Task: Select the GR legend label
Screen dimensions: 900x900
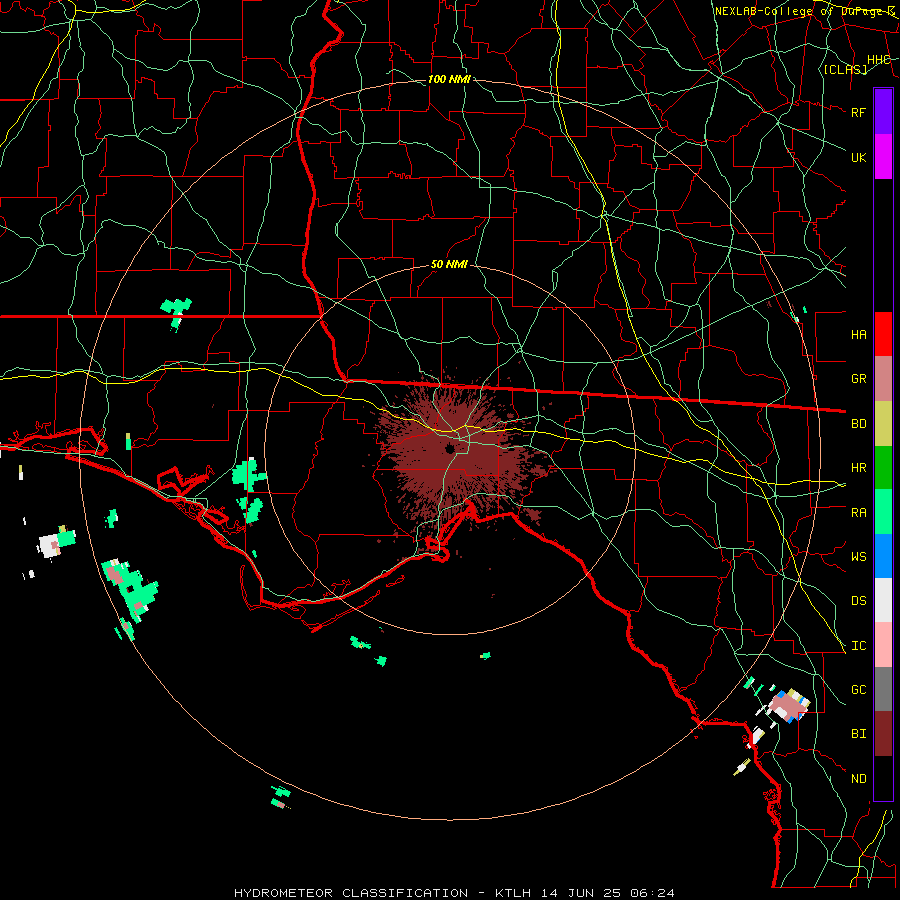Action: click(x=859, y=378)
